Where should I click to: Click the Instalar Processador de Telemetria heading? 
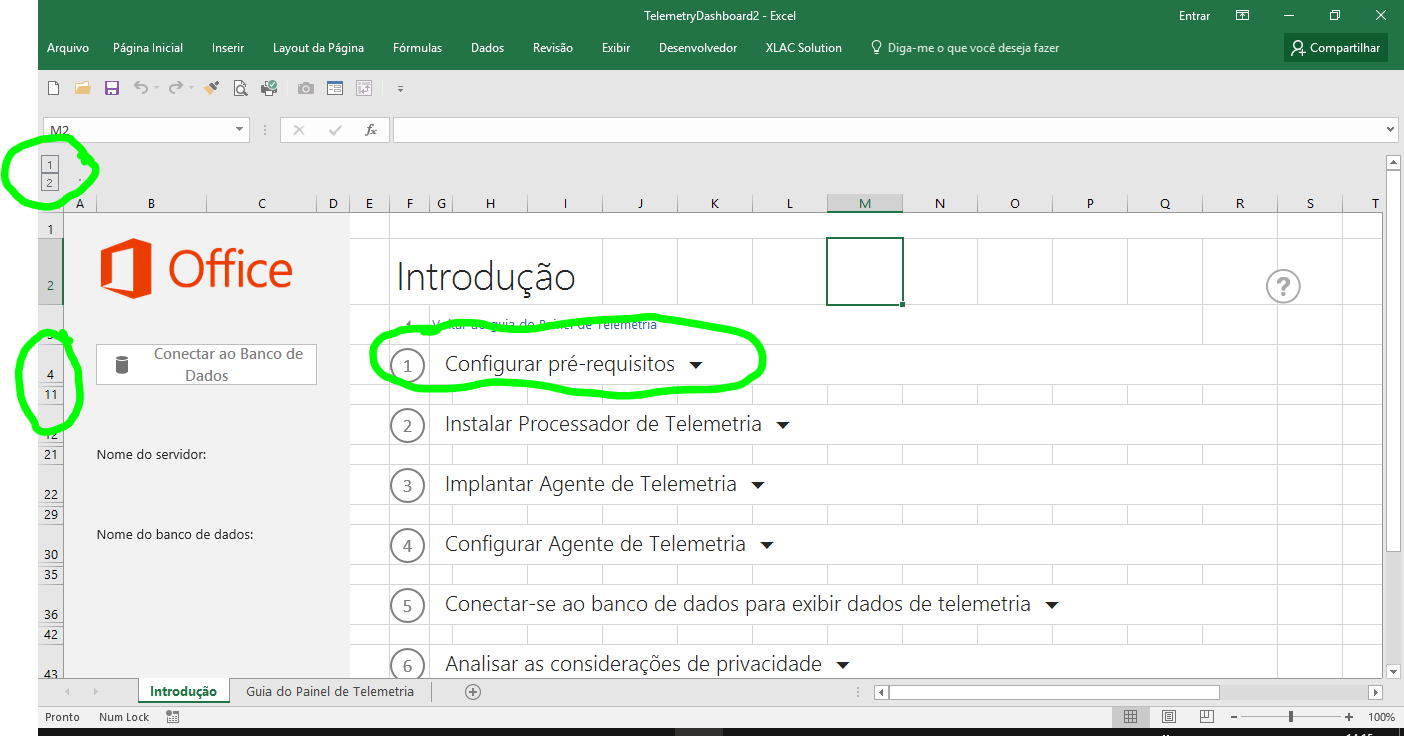coord(603,424)
